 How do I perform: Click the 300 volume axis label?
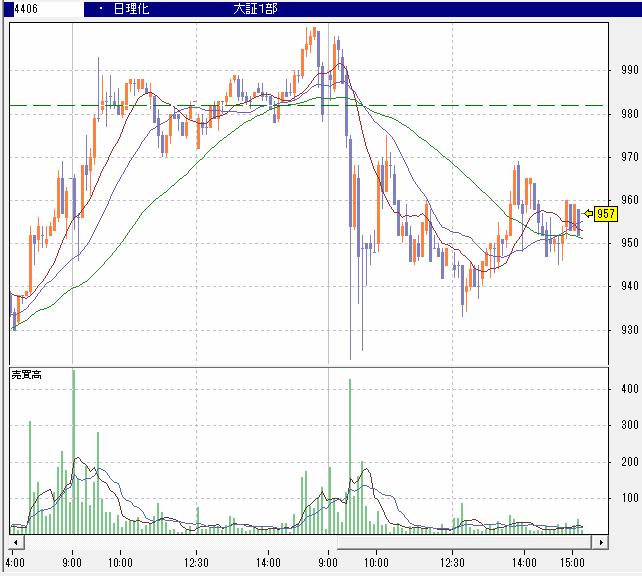tap(629, 425)
